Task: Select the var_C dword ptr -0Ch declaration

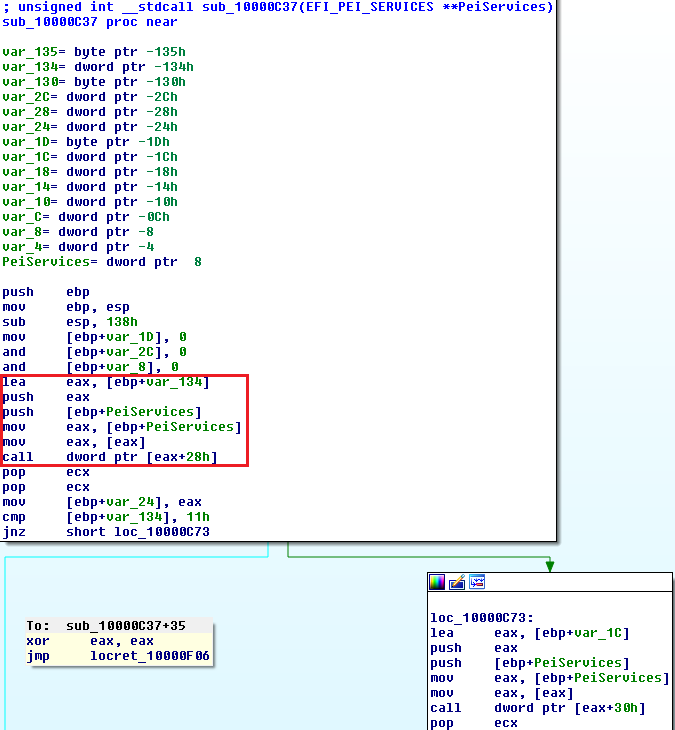Action: pyautogui.click(x=86, y=217)
